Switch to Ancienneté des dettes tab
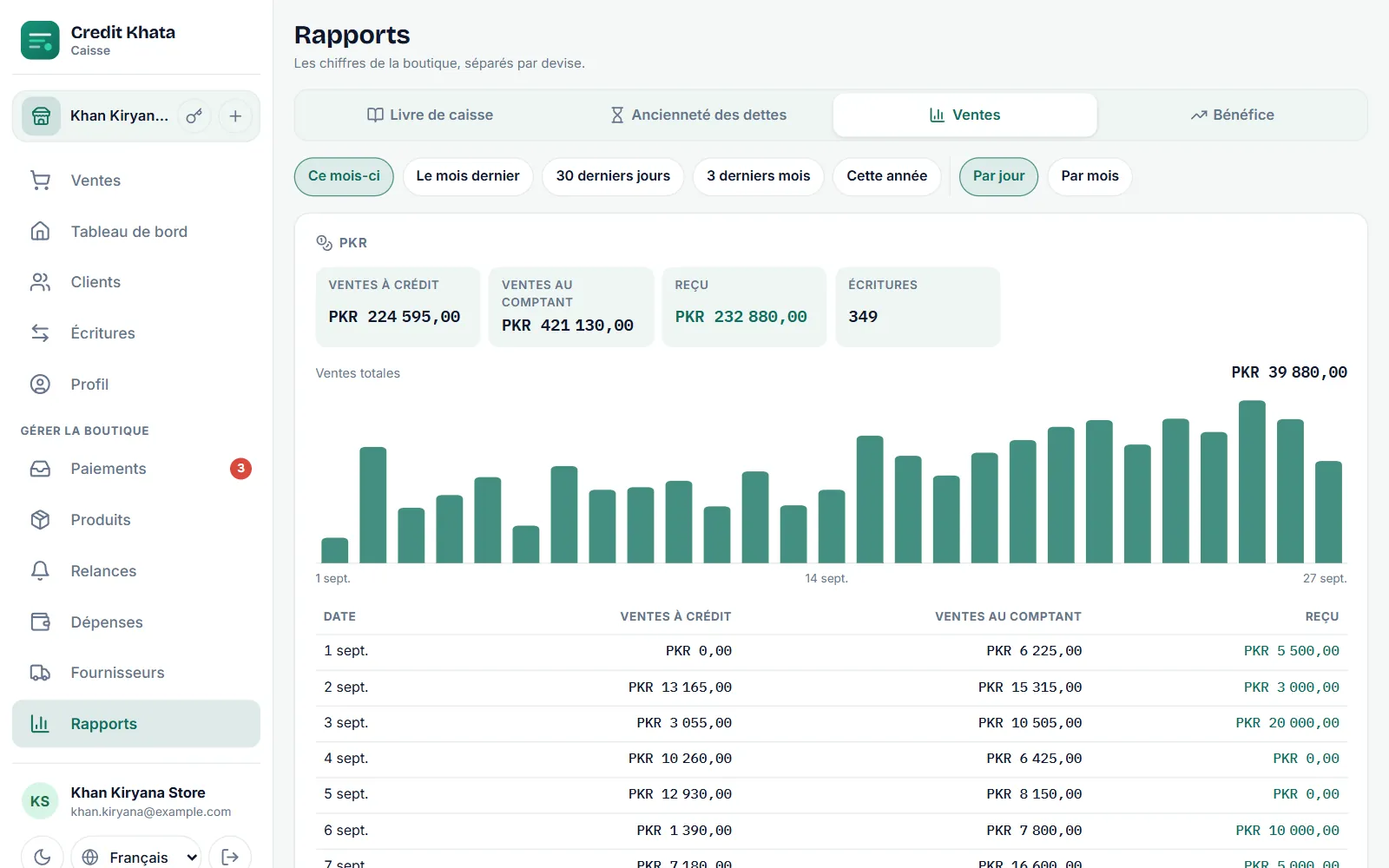The height and width of the screenshot is (868, 1389). tap(698, 115)
